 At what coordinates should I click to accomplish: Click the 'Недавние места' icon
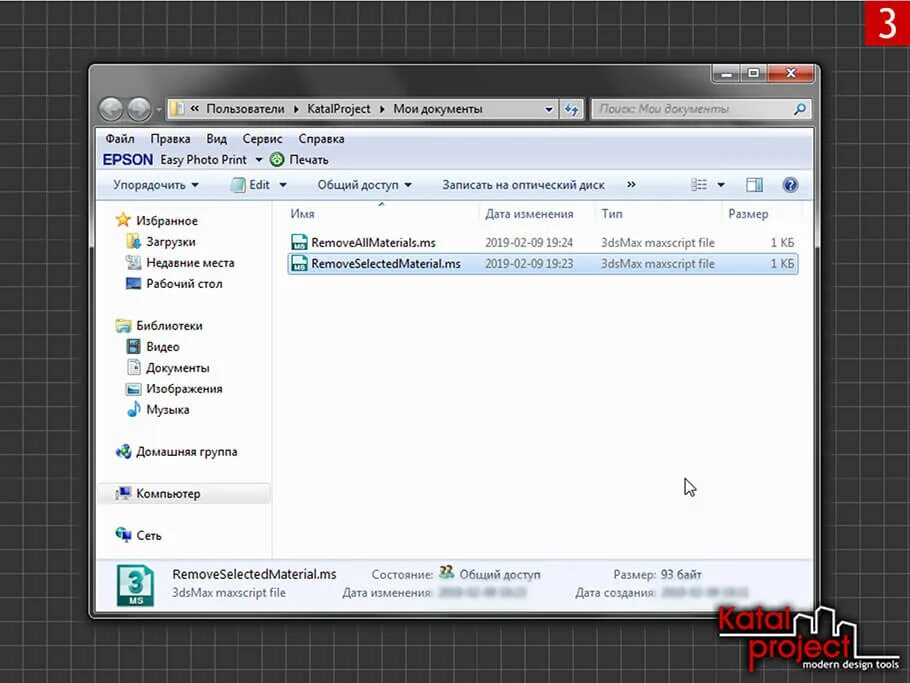pyautogui.click(x=133, y=262)
